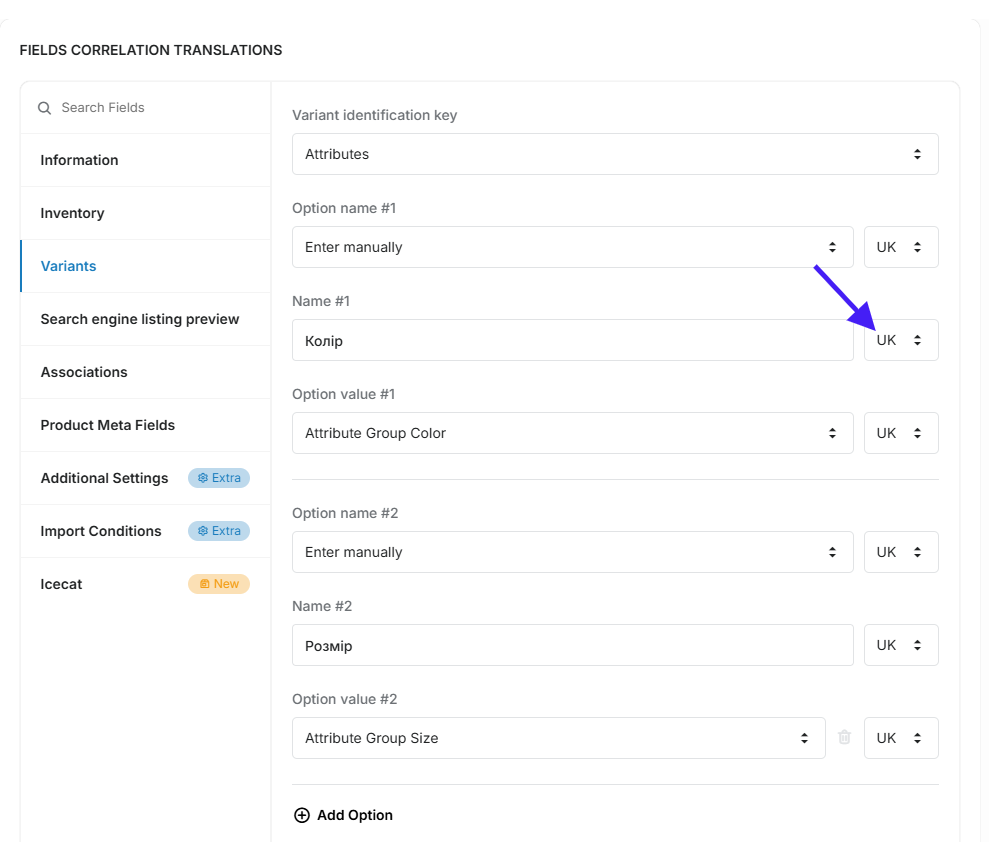Open the Option name #2 Enter manually dropdown
The height and width of the screenshot is (842, 989).
pyautogui.click(x=573, y=552)
